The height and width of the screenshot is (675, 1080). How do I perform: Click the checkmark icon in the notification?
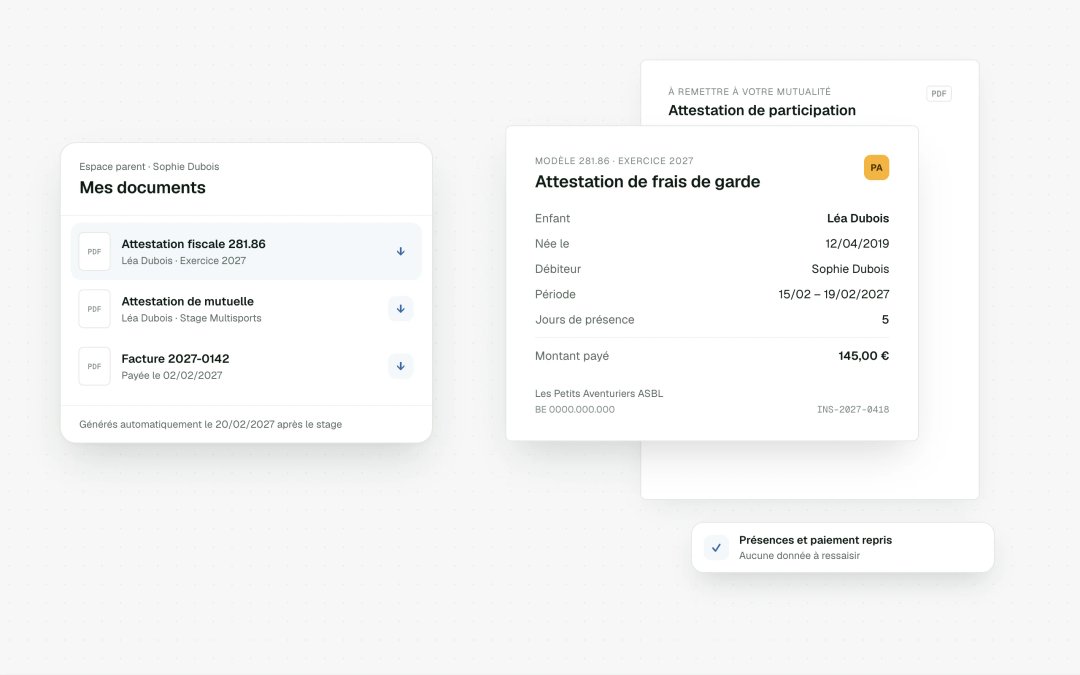(716, 548)
